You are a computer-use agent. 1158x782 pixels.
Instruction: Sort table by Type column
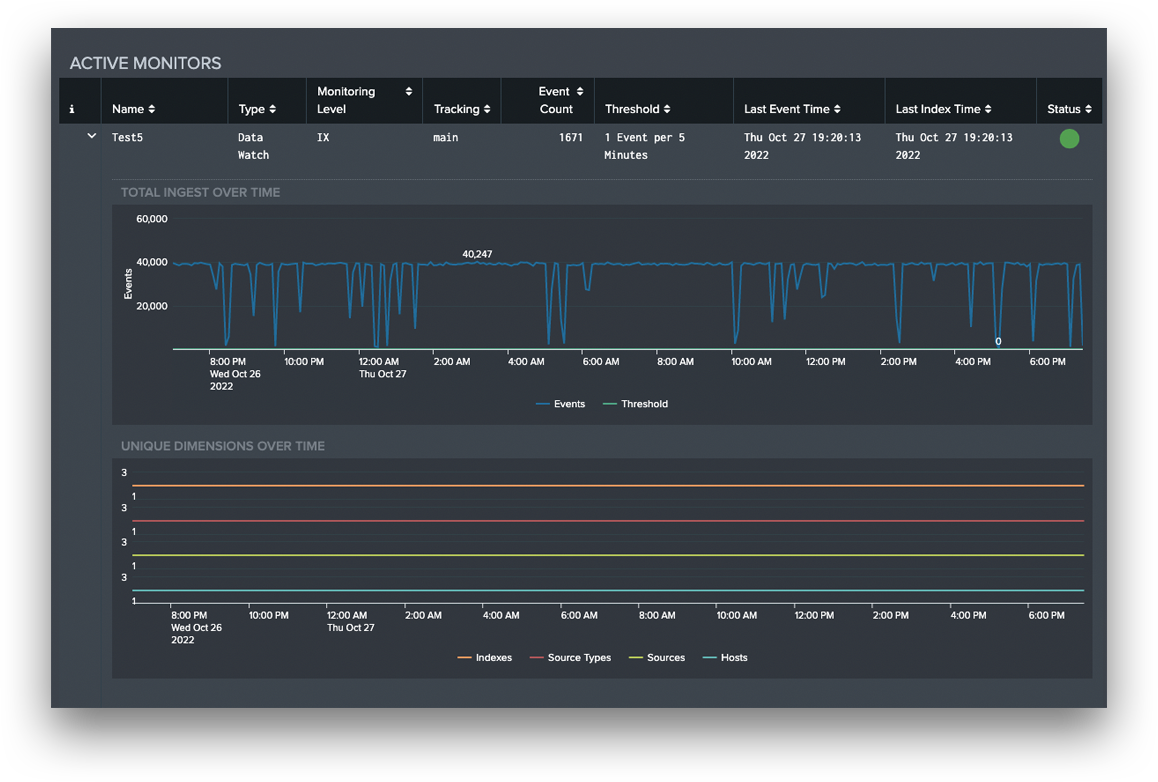click(257, 109)
